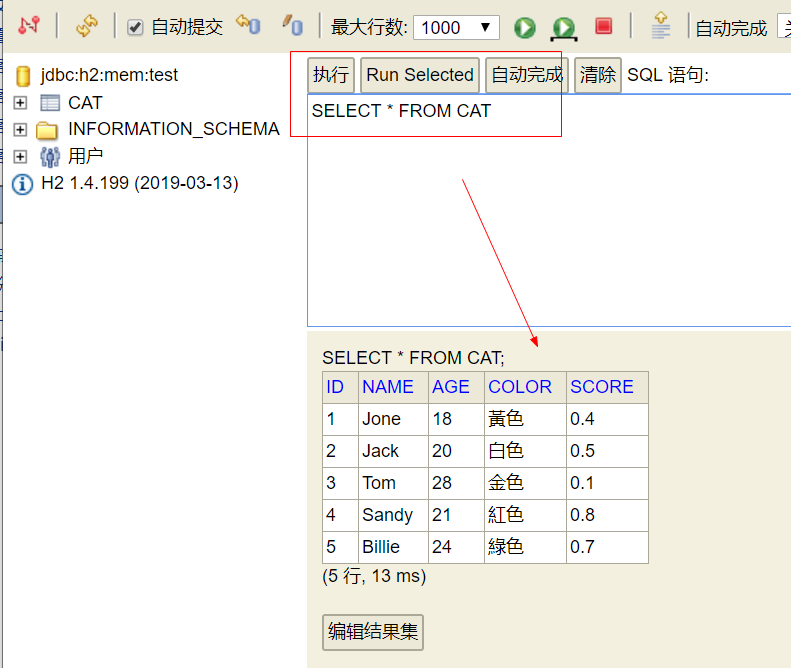Screen dimensions: 791x668
Task: Click the 白色 color cell
Action: pos(525,451)
